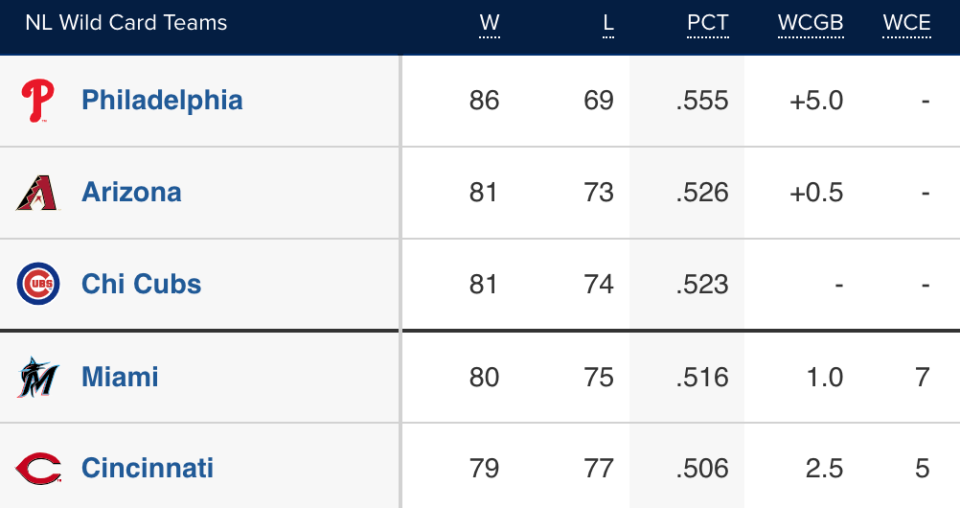Viewport: 960px width, 508px height.
Task: Click the Cincinnati Reds logo icon
Action: pyautogui.click(x=38, y=469)
